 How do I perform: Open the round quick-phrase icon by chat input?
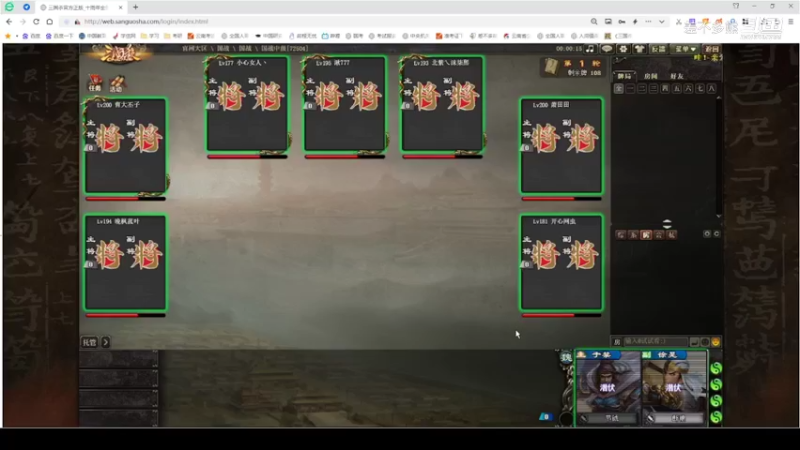pos(705,342)
